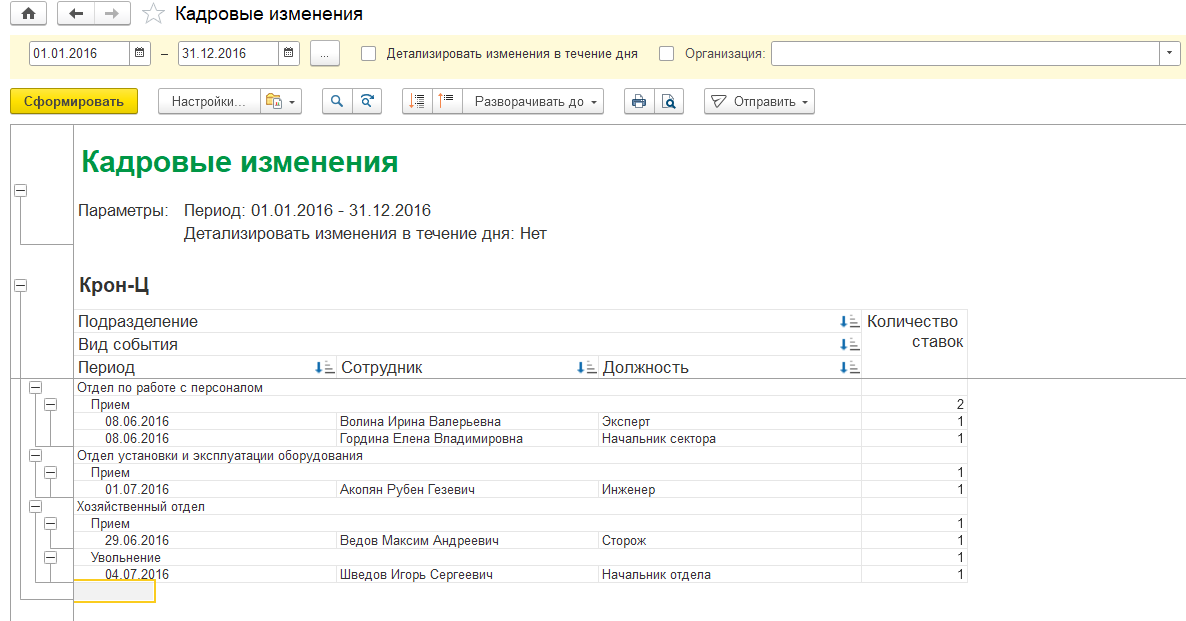Screen dimensions: 1186x621
Task: Open calendar for end date 31.12.2016
Action: [288, 54]
